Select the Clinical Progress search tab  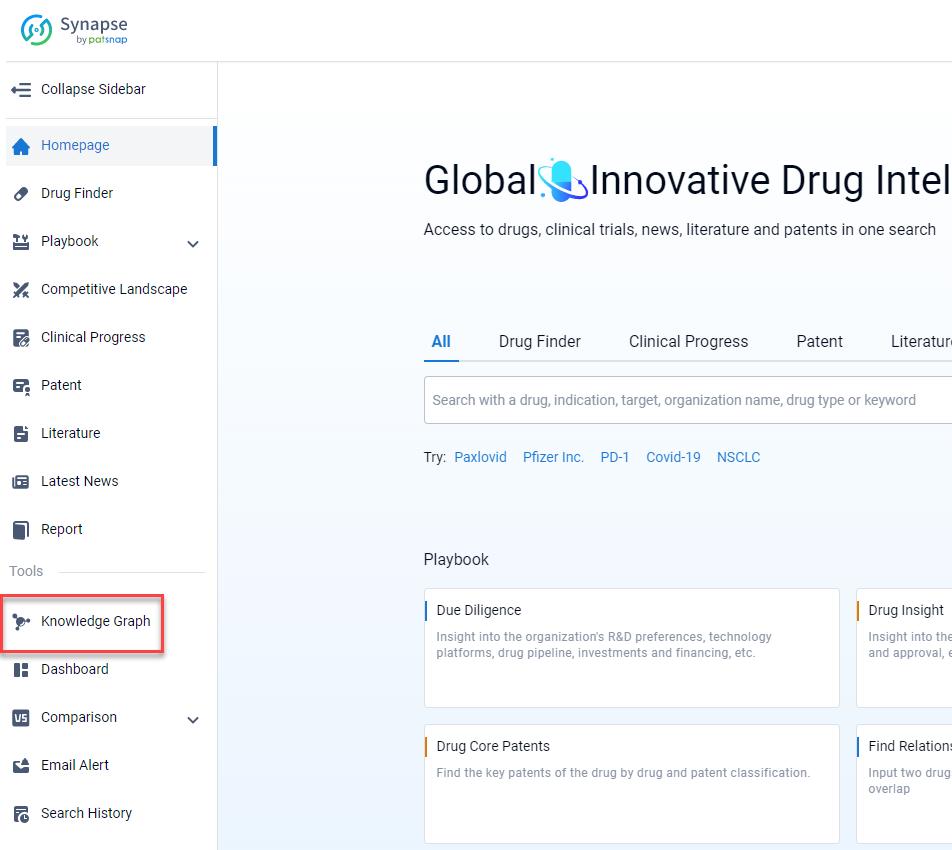[x=688, y=342]
